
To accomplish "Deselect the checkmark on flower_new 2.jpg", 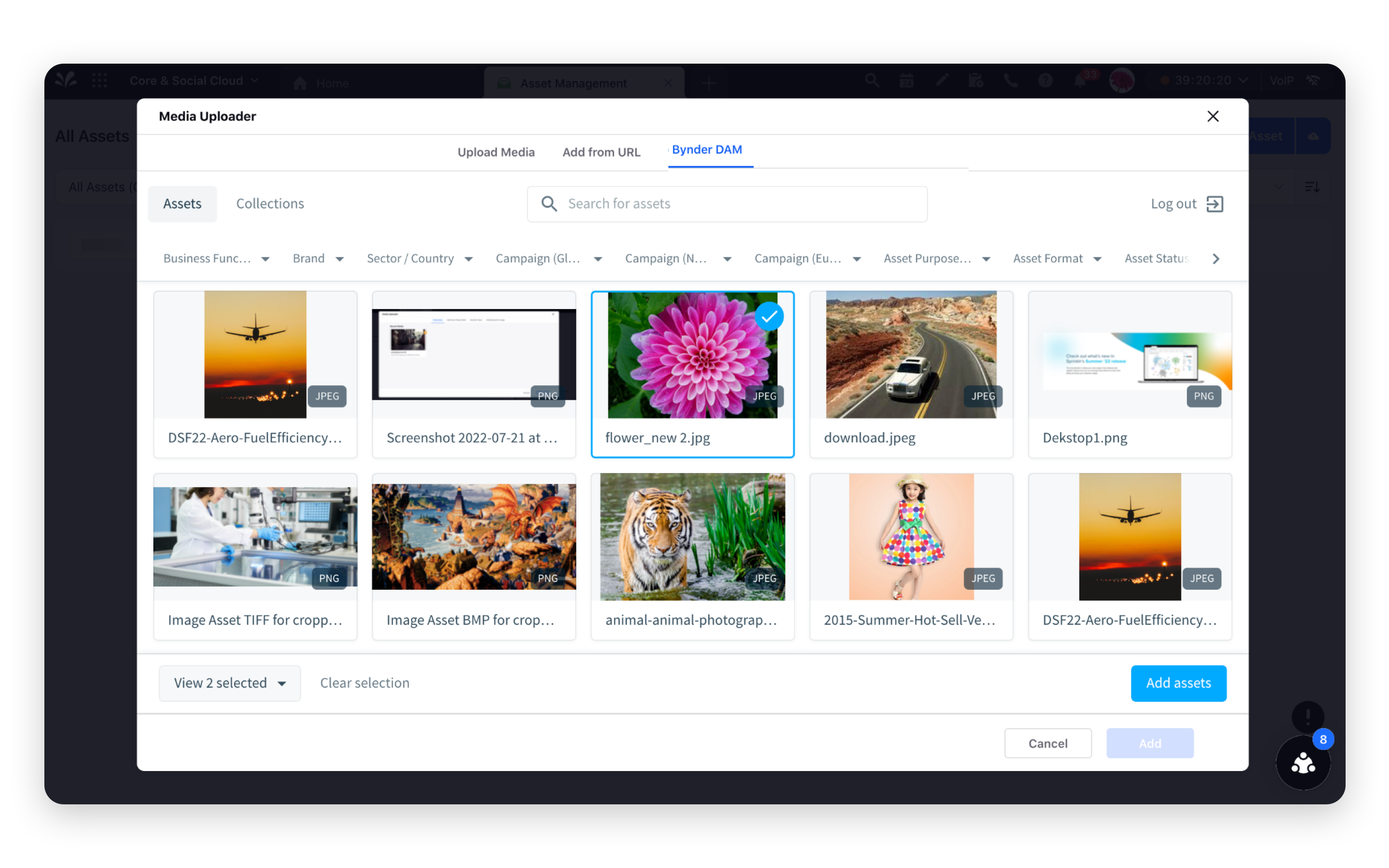I will point(769,316).
